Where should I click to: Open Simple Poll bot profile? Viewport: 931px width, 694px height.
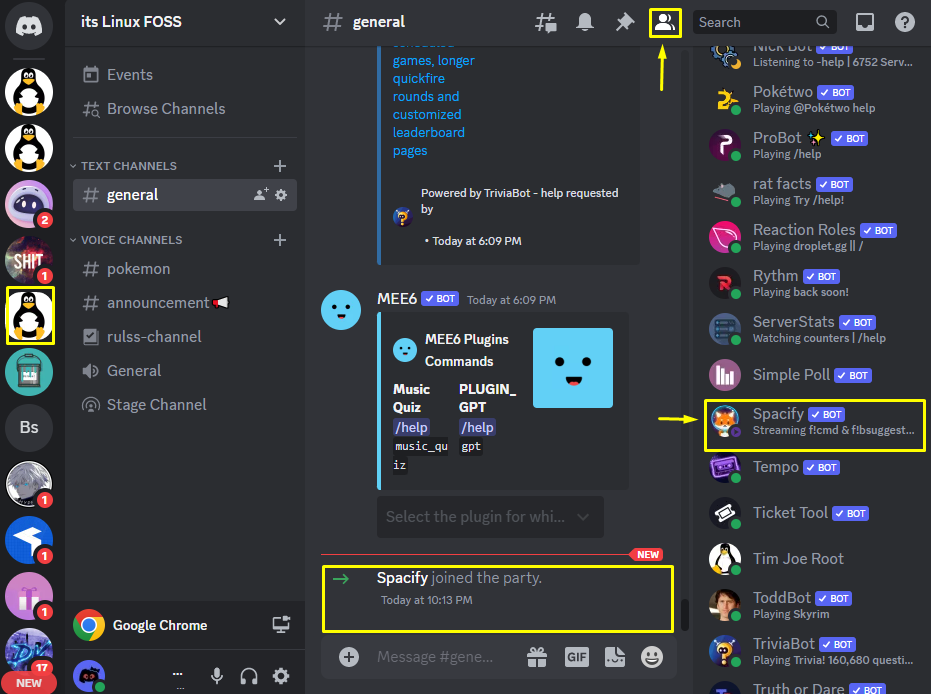point(812,375)
